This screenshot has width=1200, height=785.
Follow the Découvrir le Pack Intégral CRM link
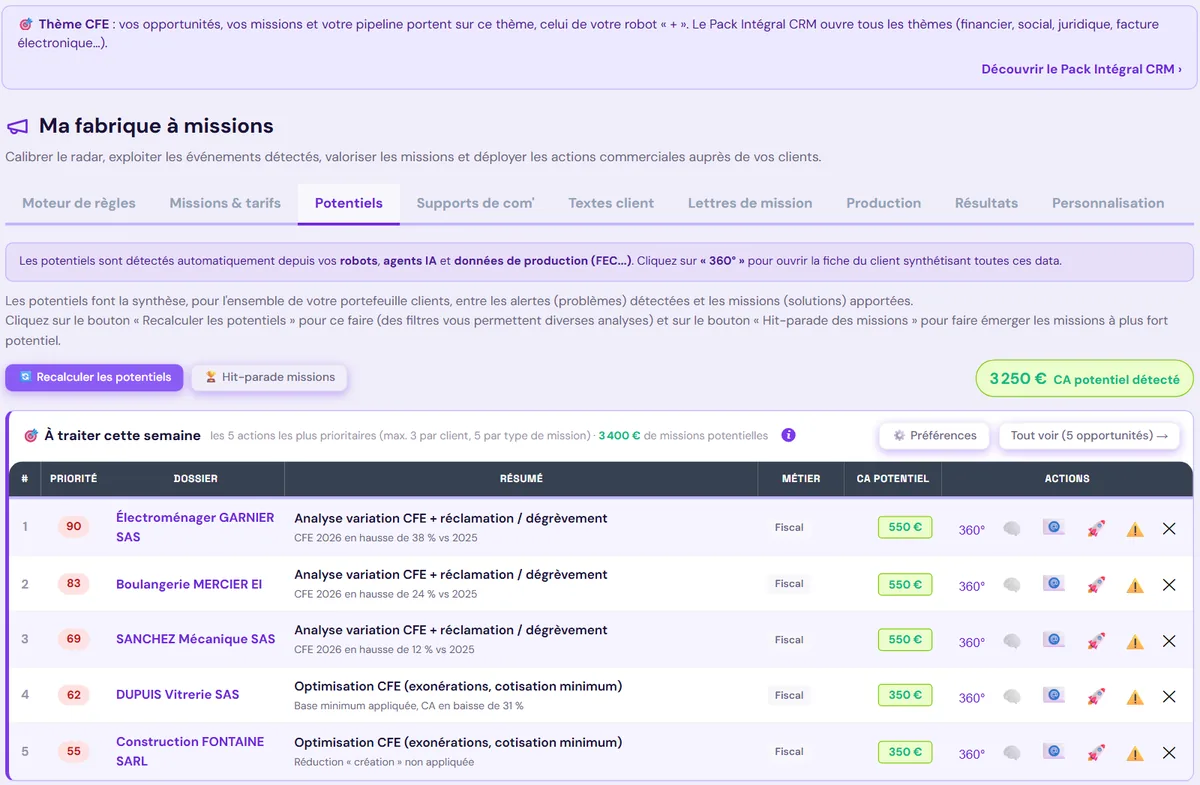(1082, 69)
